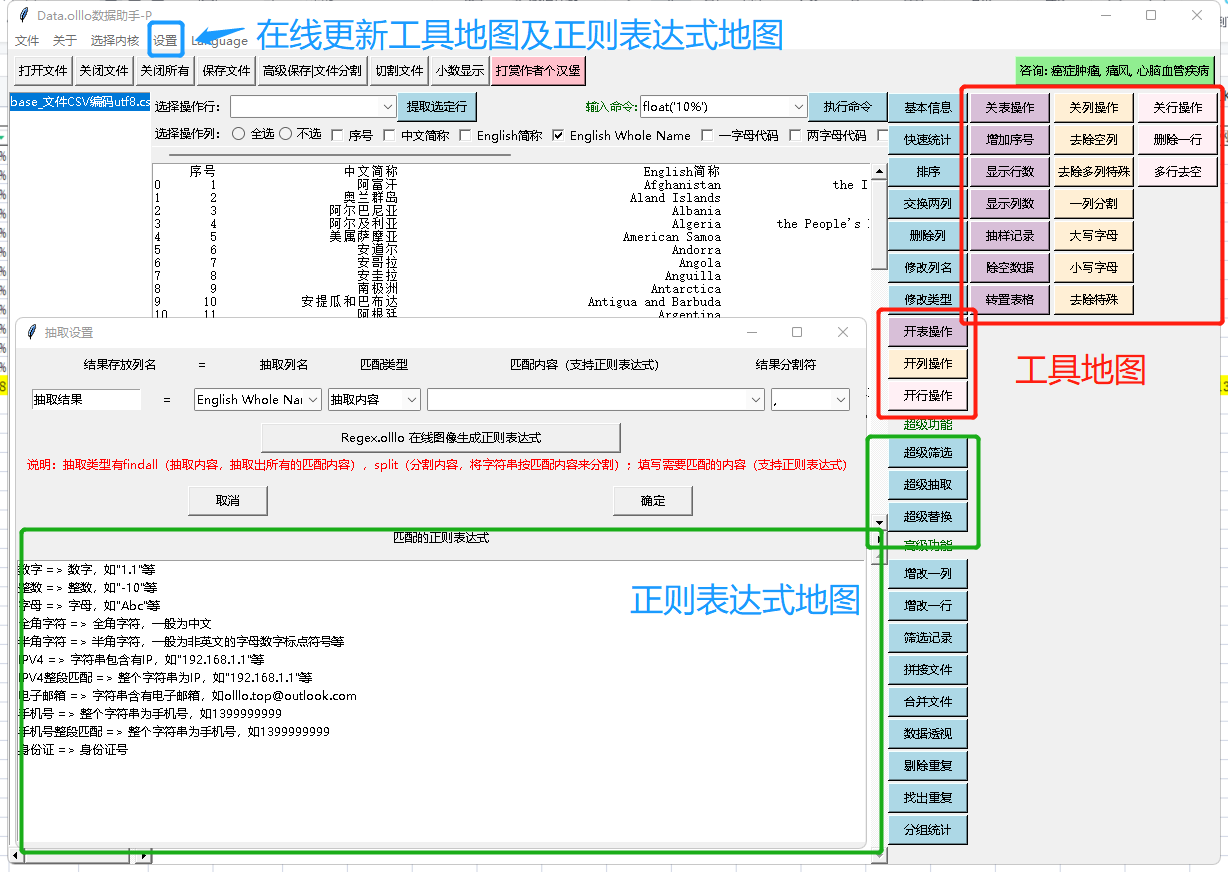
Task: Click the 转置表格 button
Action: coord(1009,300)
